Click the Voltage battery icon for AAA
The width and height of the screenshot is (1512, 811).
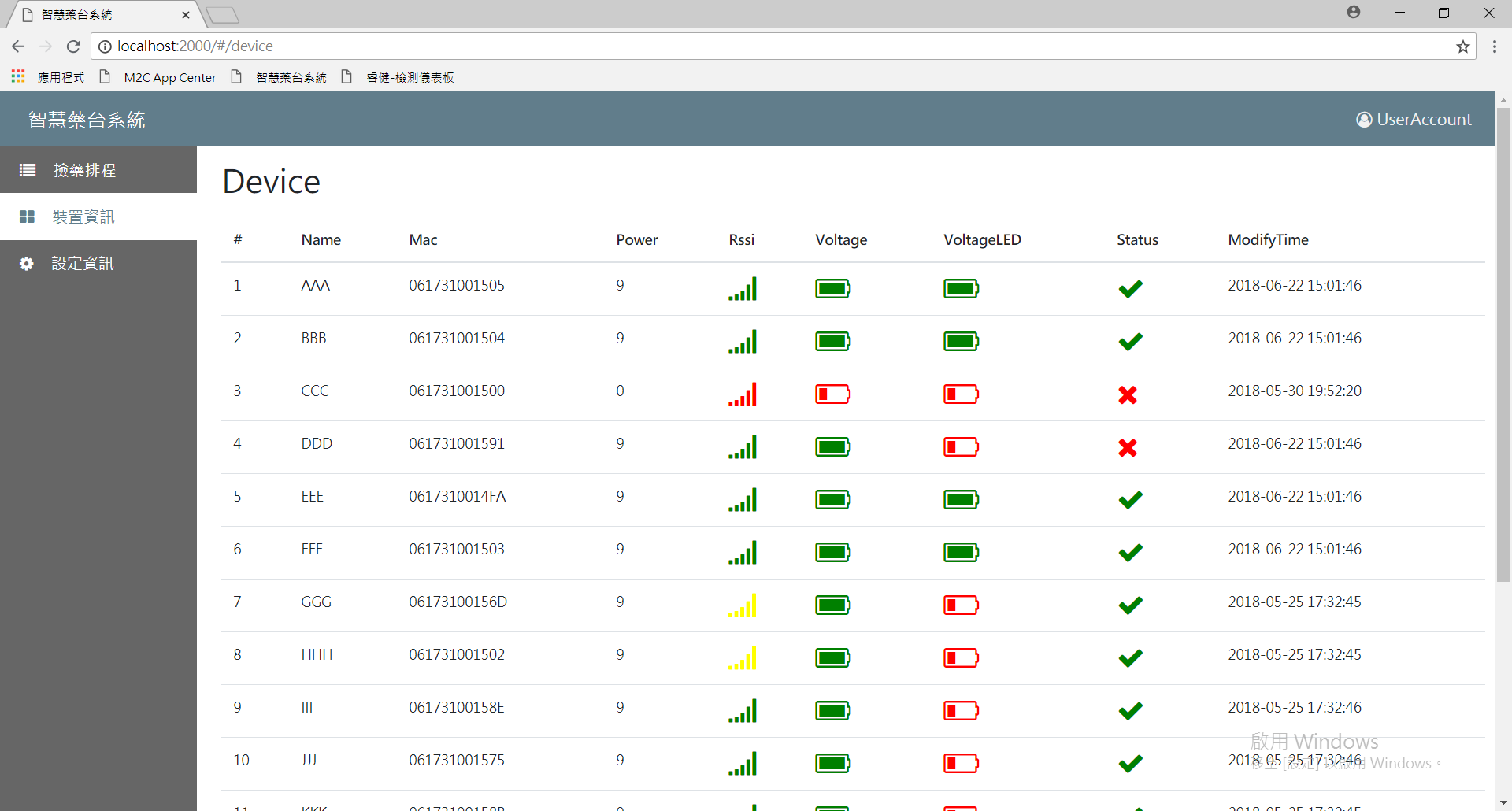pyautogui.click(x=833, y=288)
